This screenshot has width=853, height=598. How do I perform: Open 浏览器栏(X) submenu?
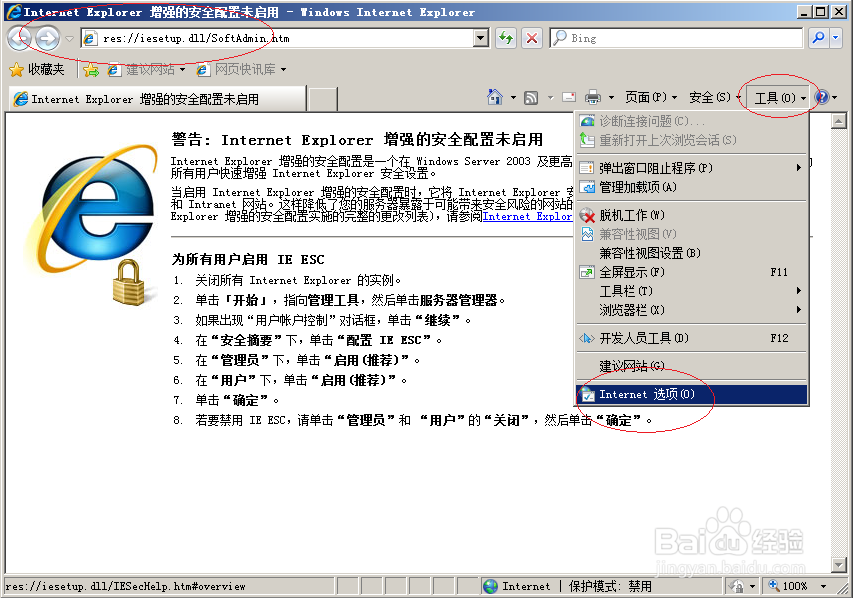coord(691,310)
